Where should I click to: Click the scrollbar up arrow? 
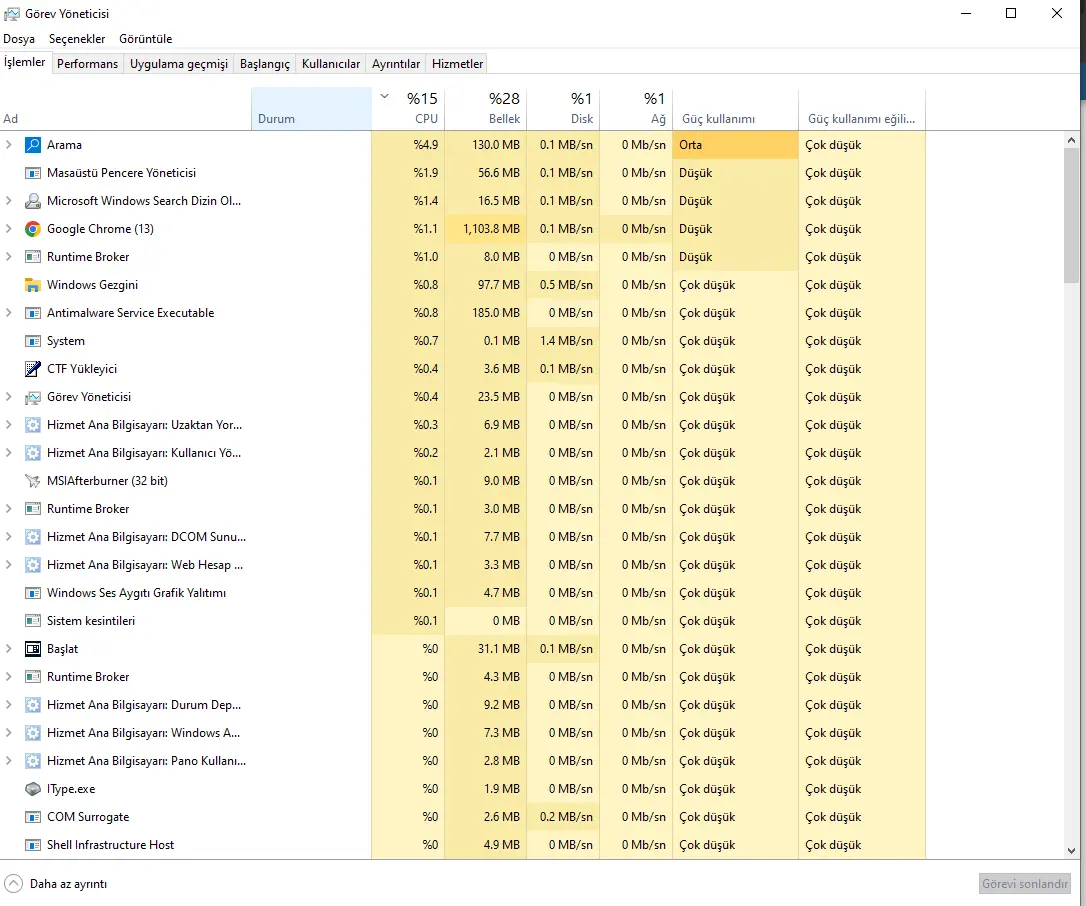click(x=1071, y=140)
